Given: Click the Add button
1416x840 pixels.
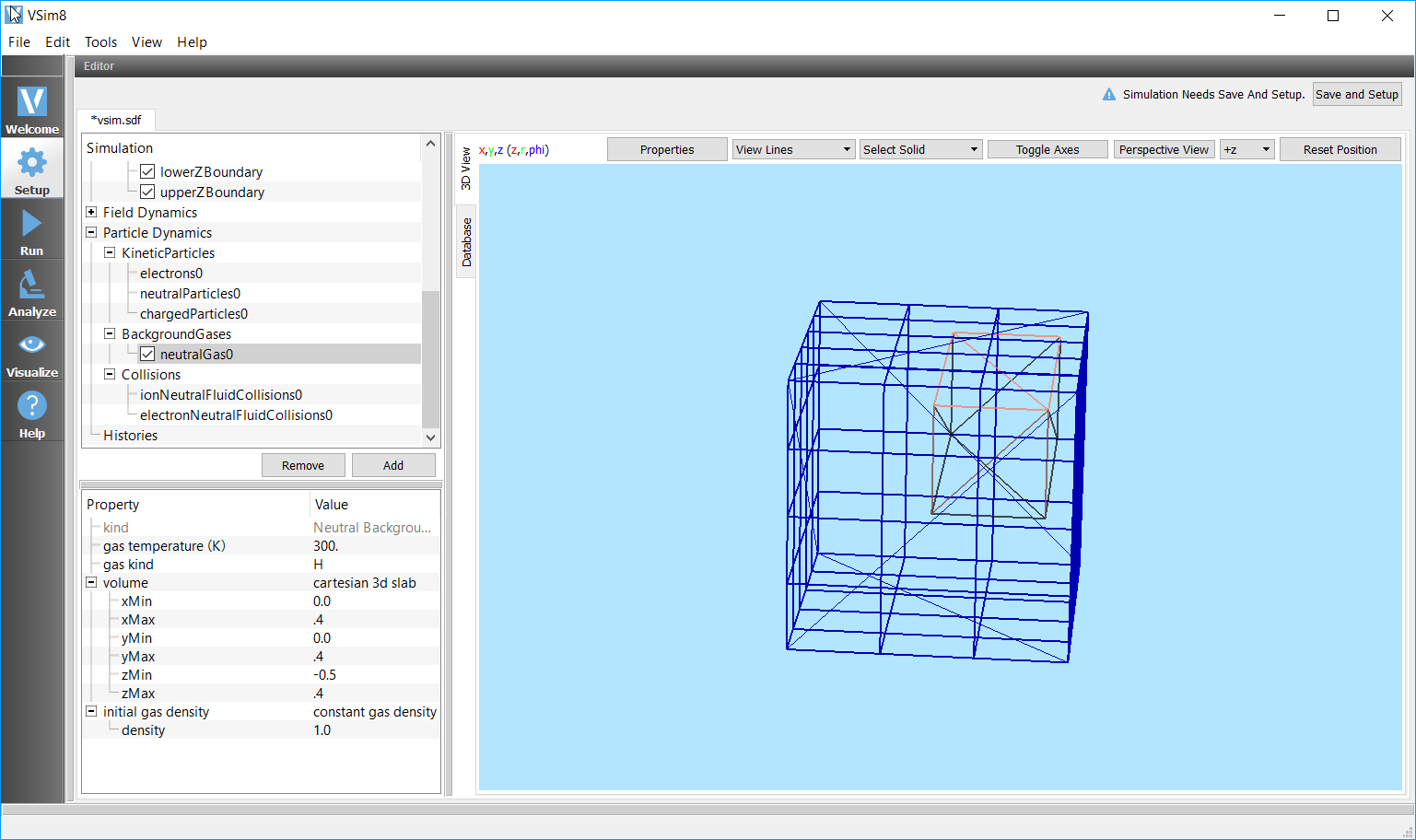Looking at the screenshot, I should (393, 465).
